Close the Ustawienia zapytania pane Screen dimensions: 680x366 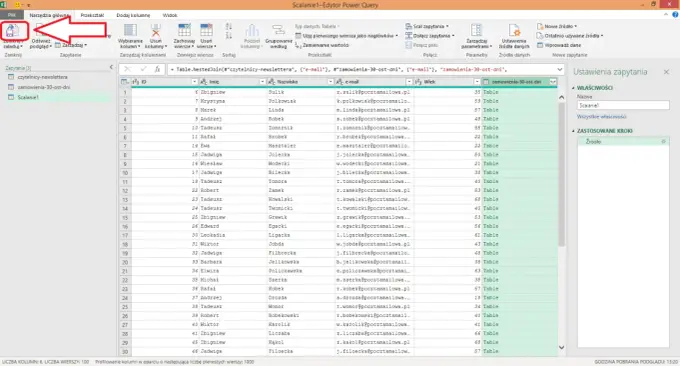click(x=666, y=72)
